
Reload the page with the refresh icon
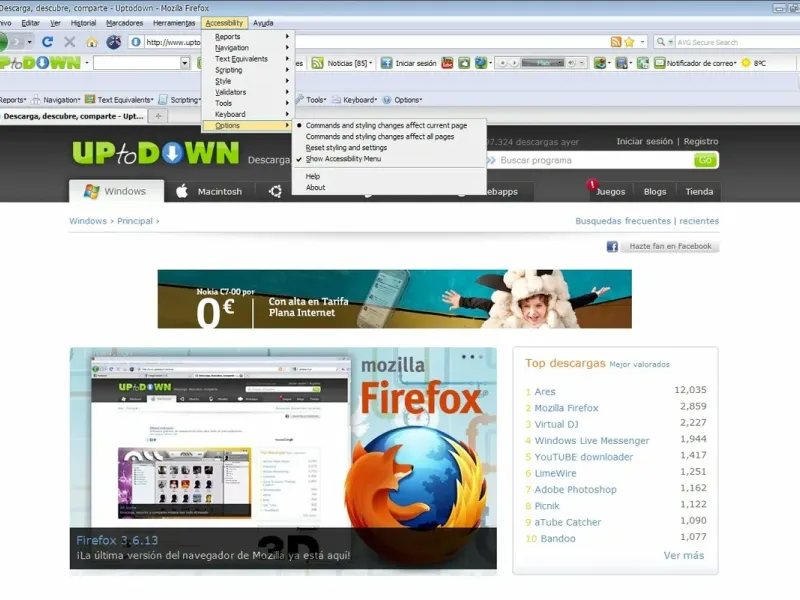pos(47,42)
